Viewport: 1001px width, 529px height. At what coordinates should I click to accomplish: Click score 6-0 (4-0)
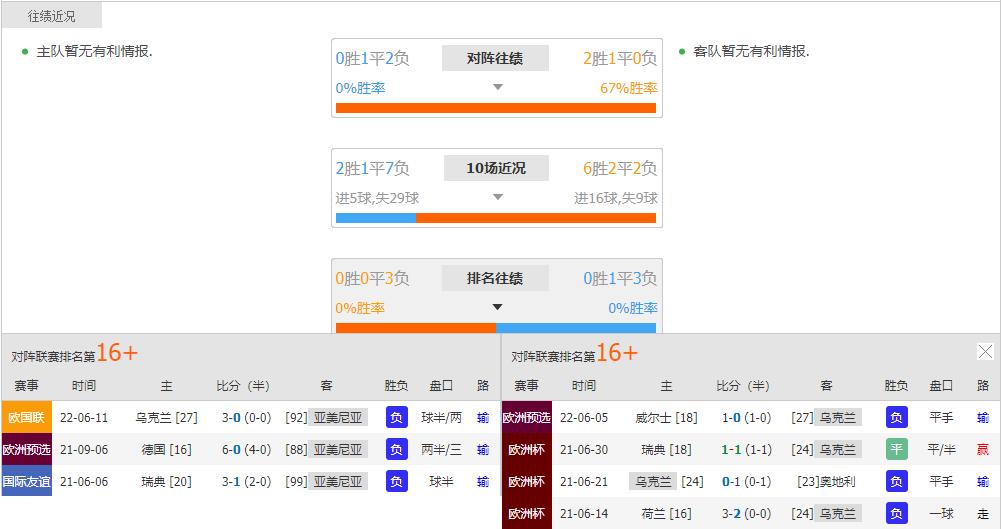246,449
